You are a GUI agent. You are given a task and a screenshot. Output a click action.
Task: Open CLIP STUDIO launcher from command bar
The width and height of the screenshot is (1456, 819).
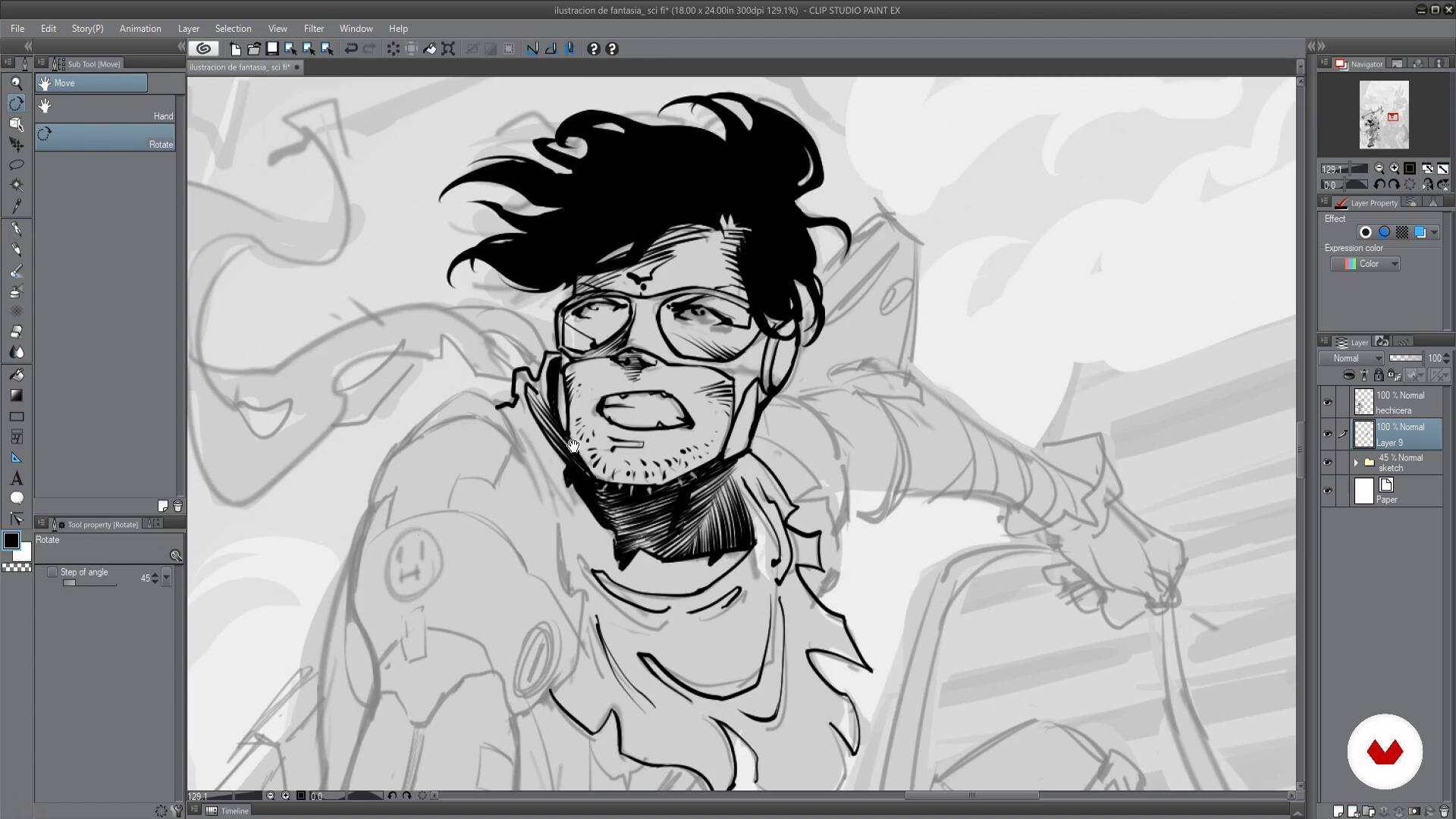pos(203,49)
